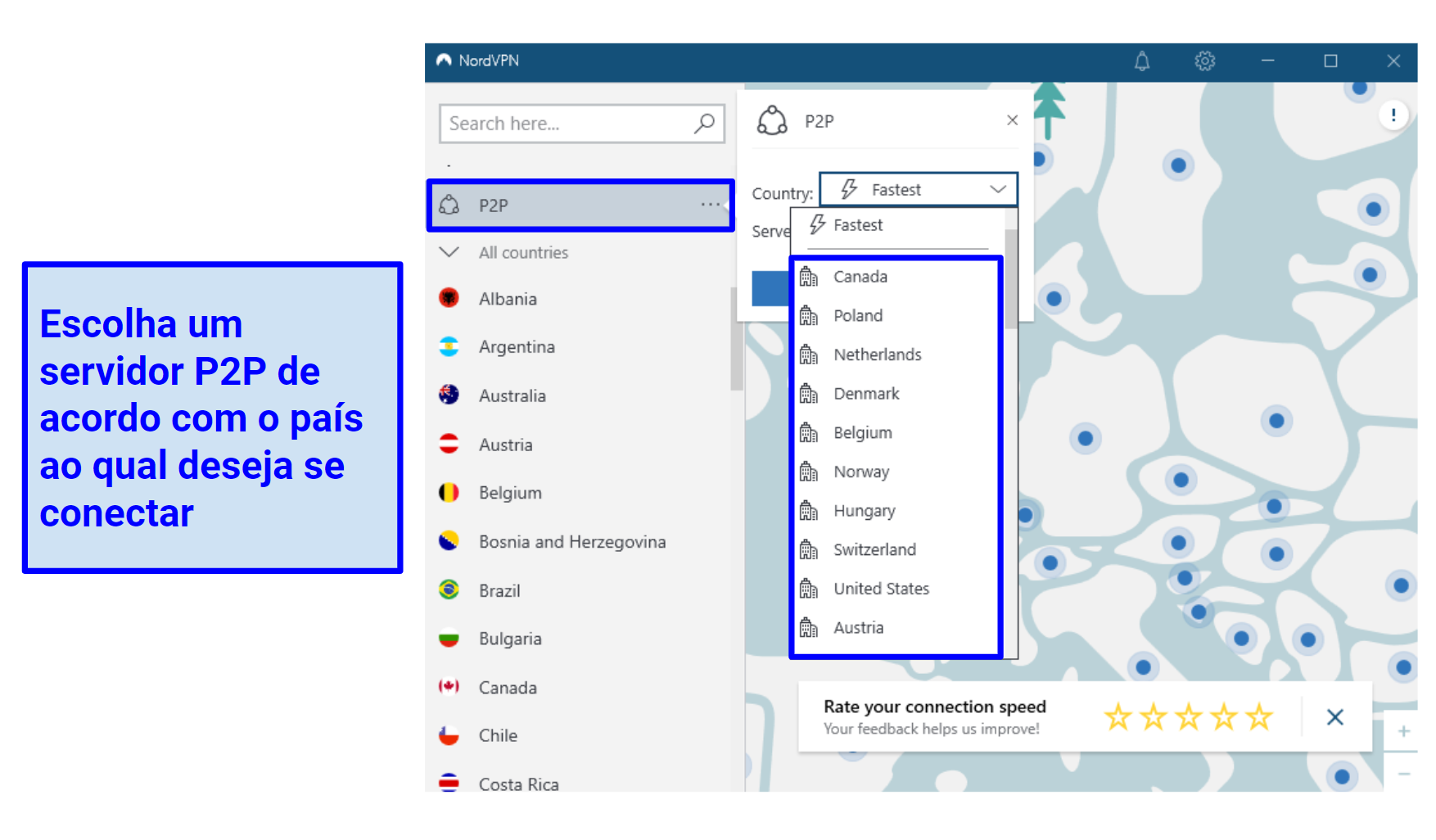1436x840 pixels.
Task: Click the zoom in plus button on map
Action: [1403, 731]
